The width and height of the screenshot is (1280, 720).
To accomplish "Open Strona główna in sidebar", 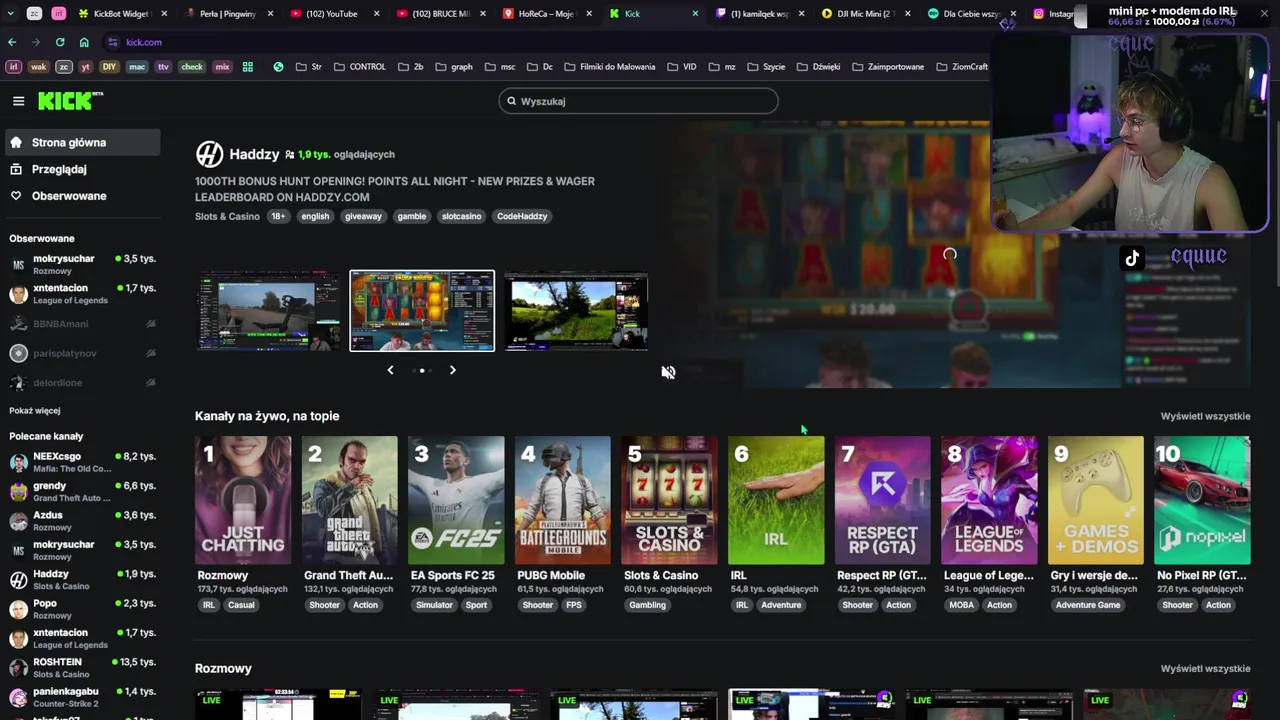I will (x=82, y=143).
